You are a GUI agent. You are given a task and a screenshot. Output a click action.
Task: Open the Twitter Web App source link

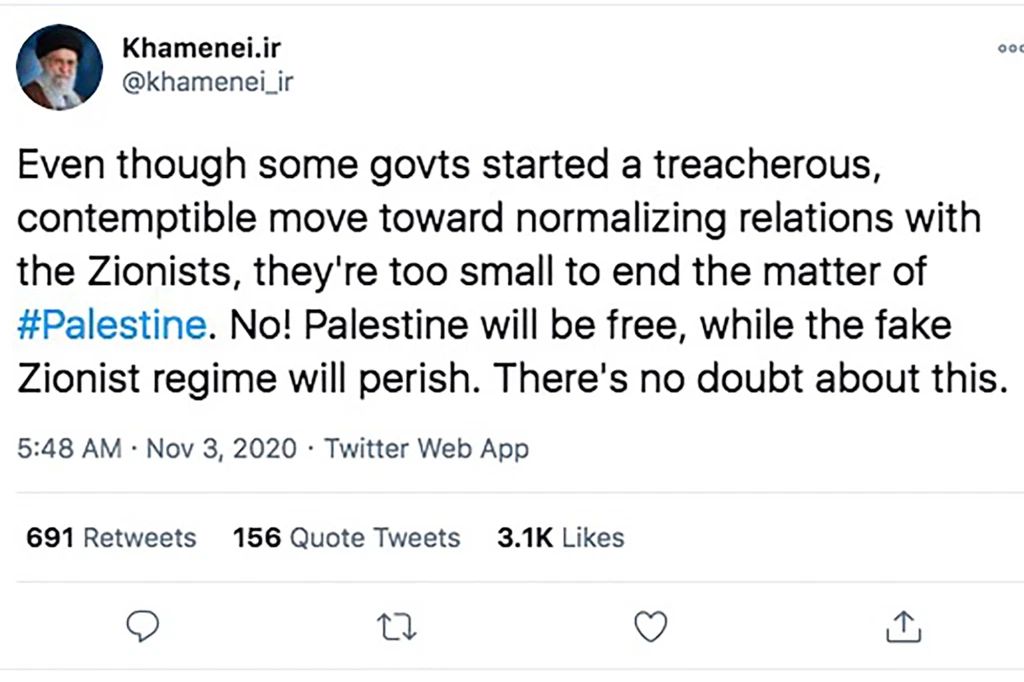pyautogui.click(x=427, y=449)
